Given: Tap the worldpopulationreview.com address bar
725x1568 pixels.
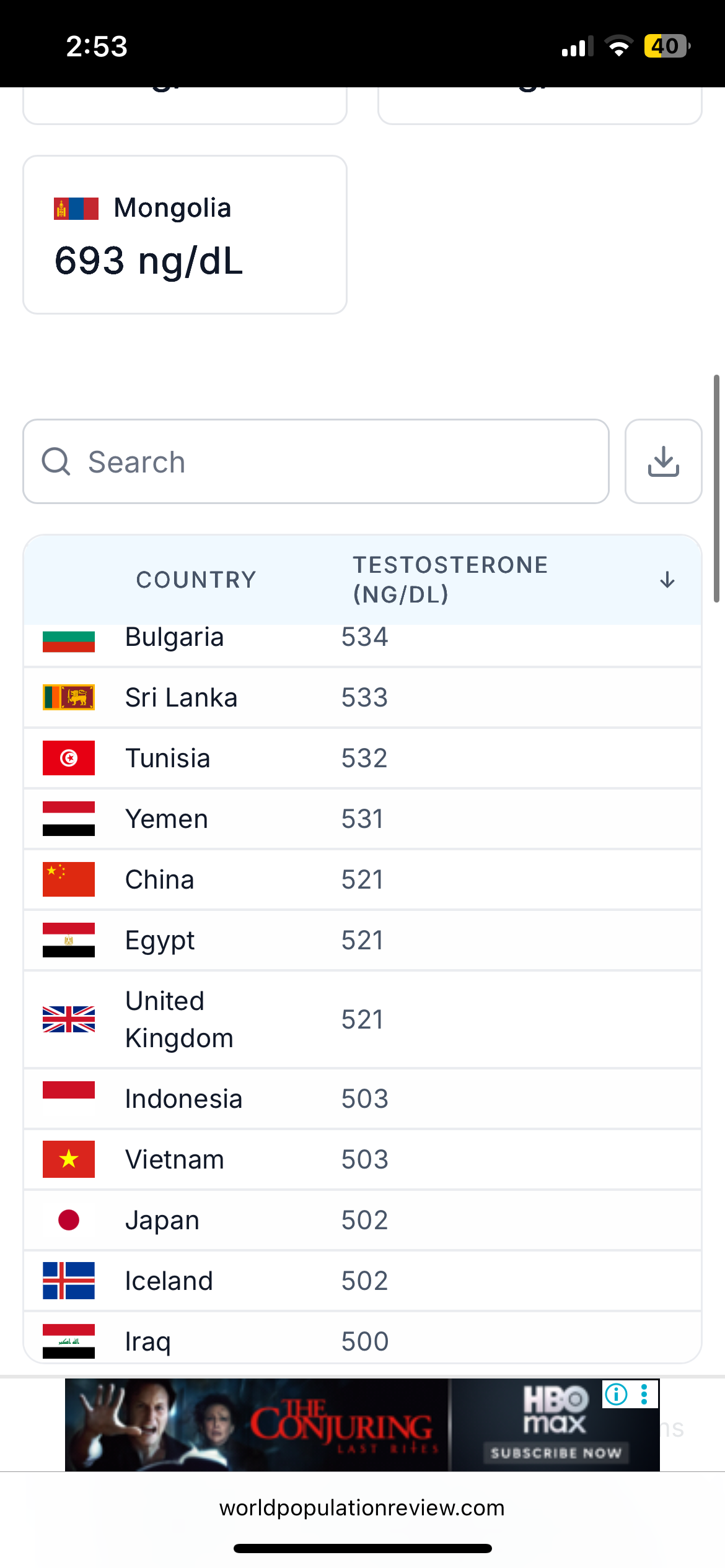Looking at the screenshot, I should coord(362,1509).
